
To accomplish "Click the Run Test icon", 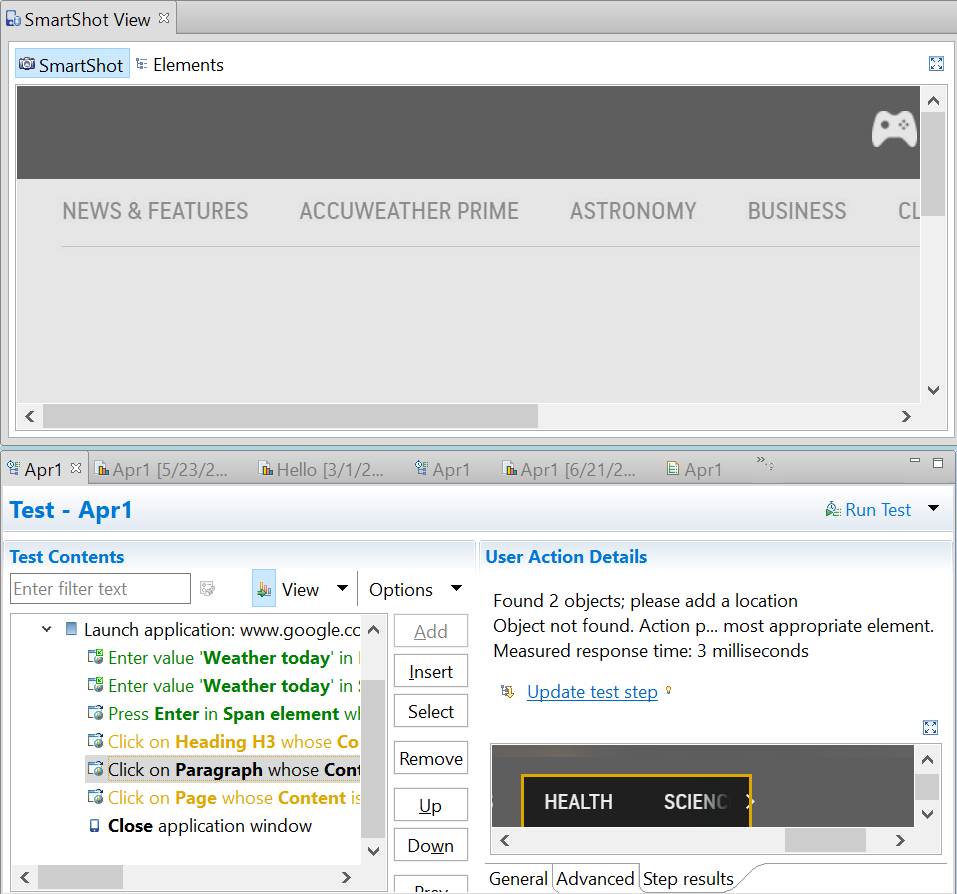I will 833,510.
